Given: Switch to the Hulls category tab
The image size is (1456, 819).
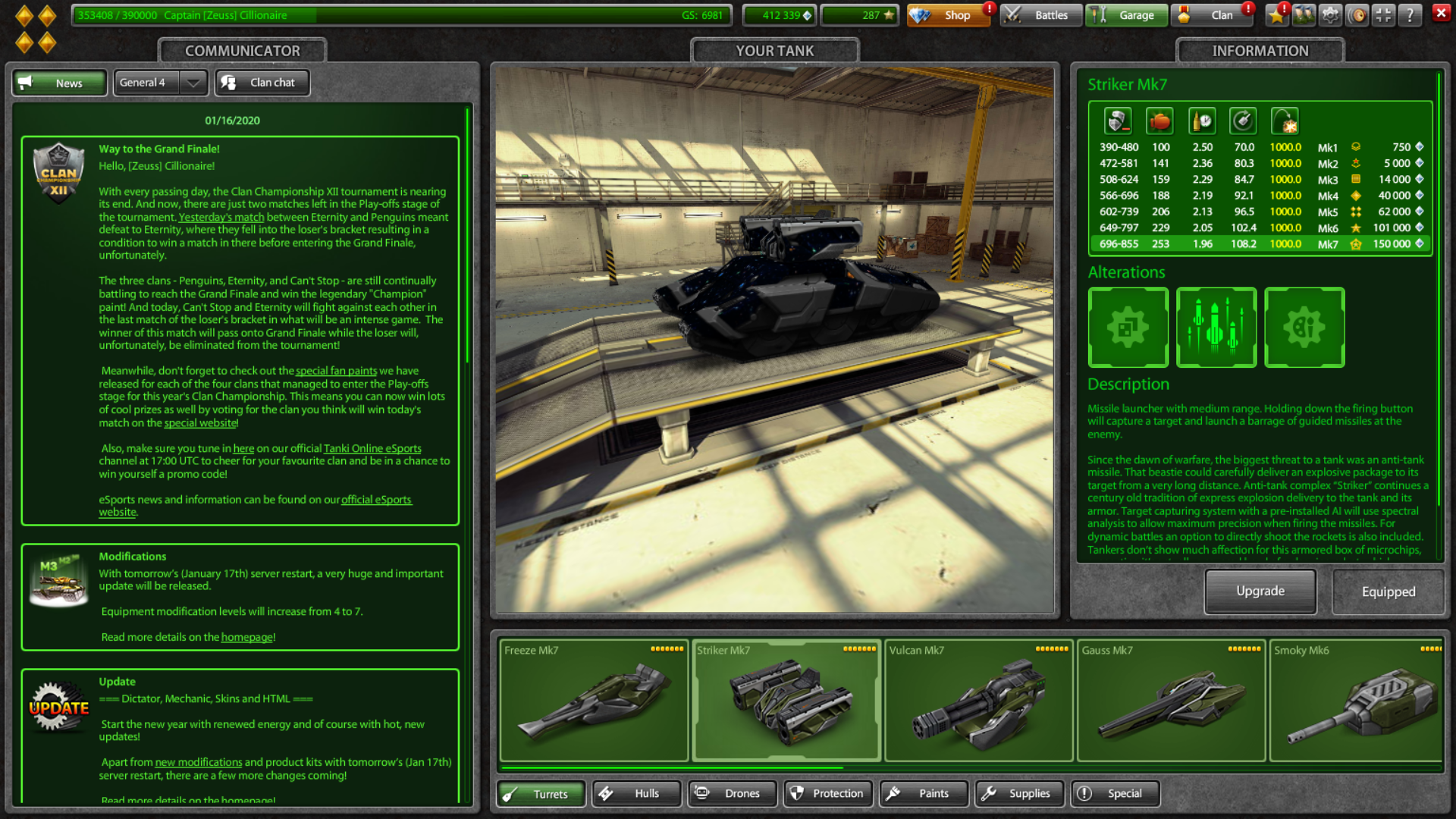Looking at the screenshot, I should 636,793.
